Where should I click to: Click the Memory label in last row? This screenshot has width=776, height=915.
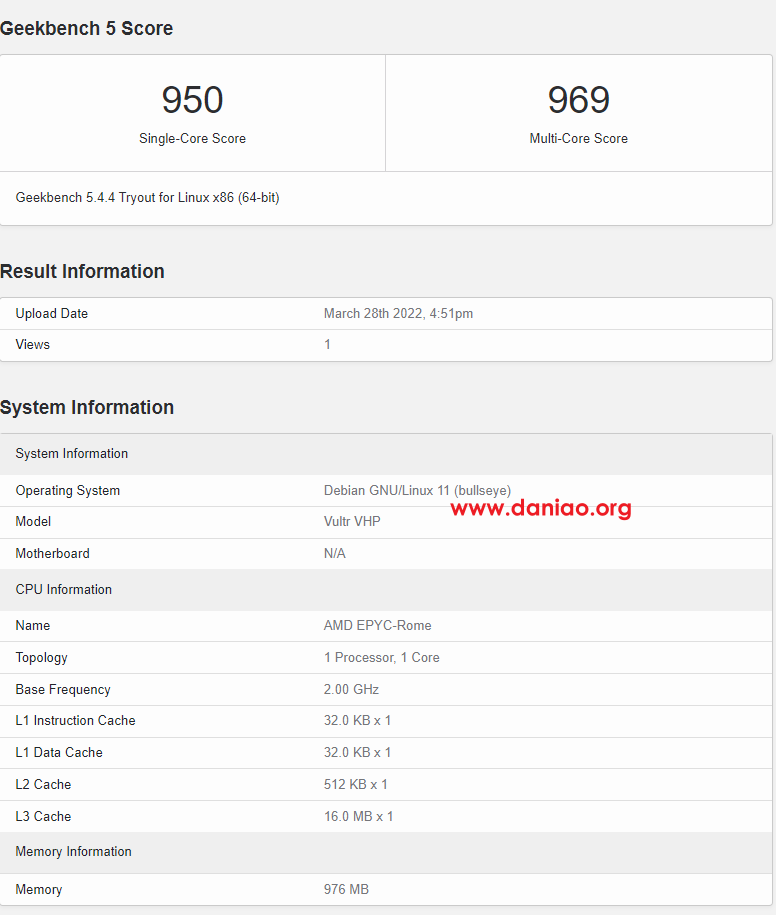(39, 890)
